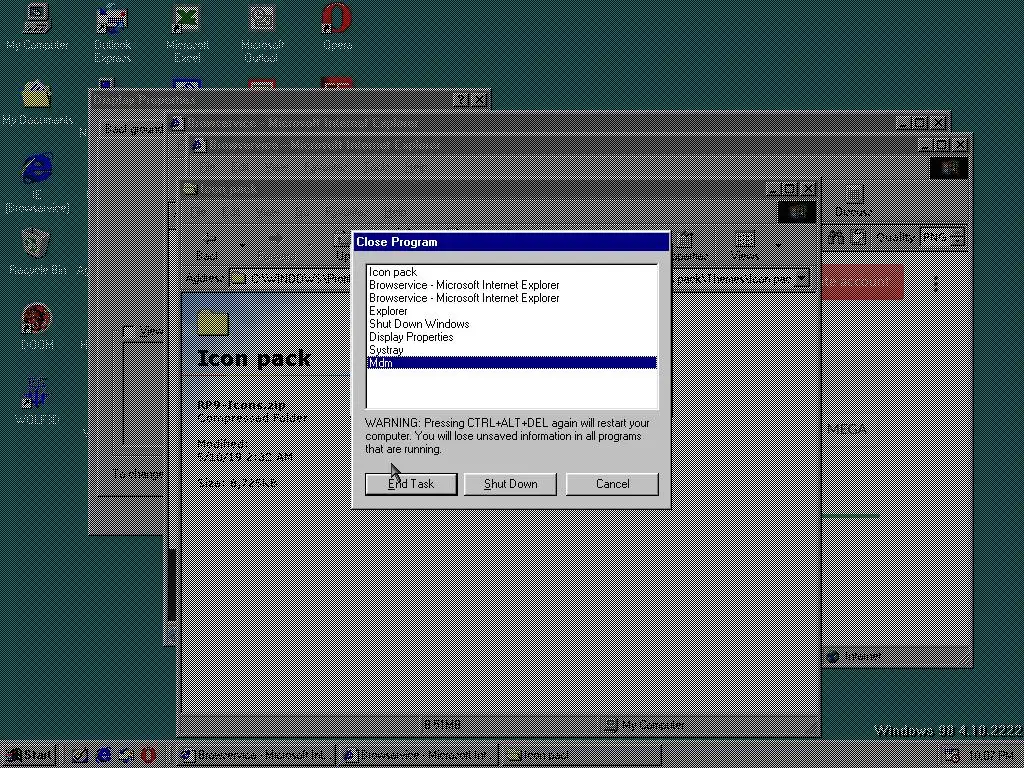Click the End Task button
The image size is (1024, 768).
[411, 484]
